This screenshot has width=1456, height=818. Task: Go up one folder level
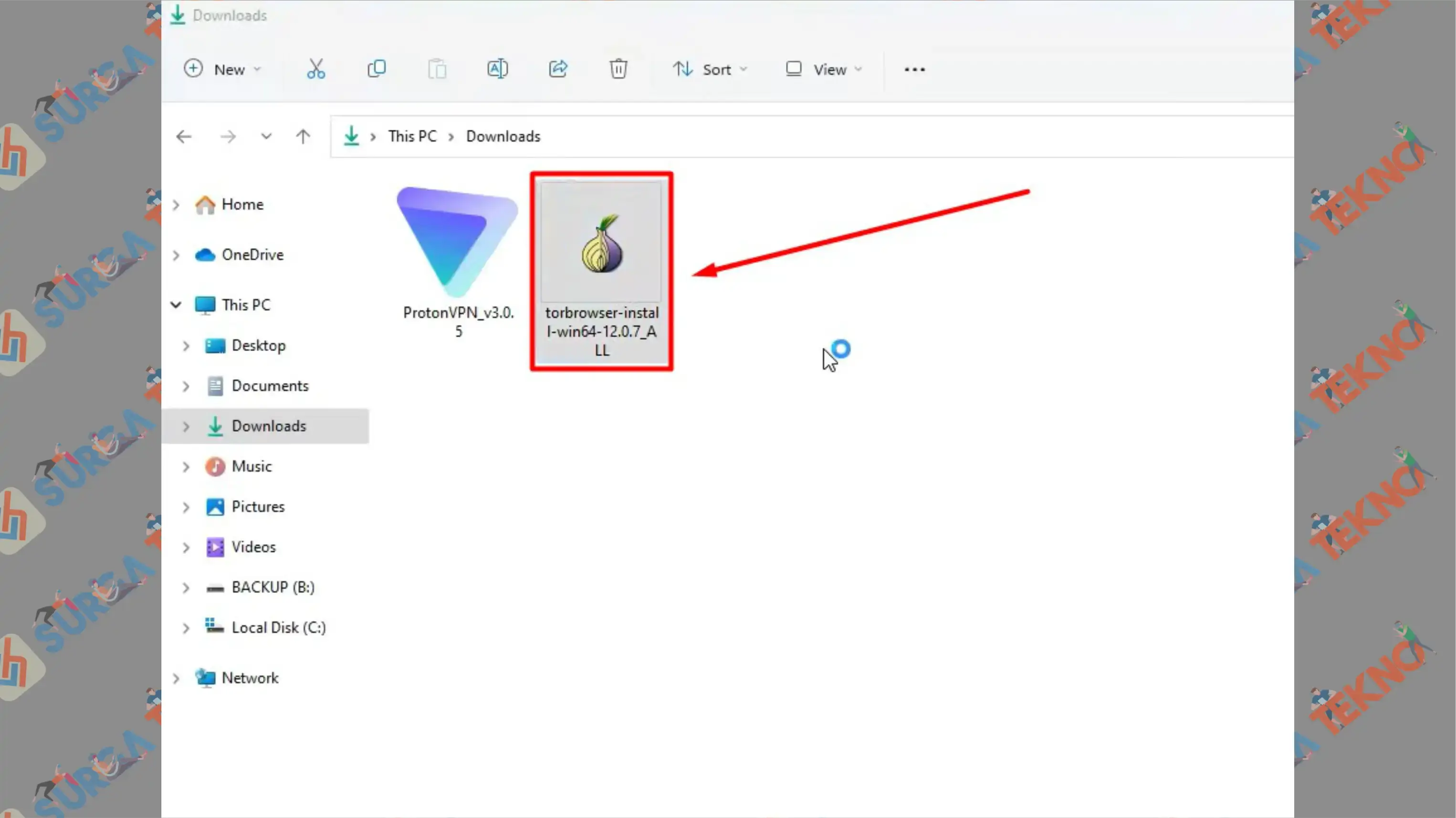(303, 137)
